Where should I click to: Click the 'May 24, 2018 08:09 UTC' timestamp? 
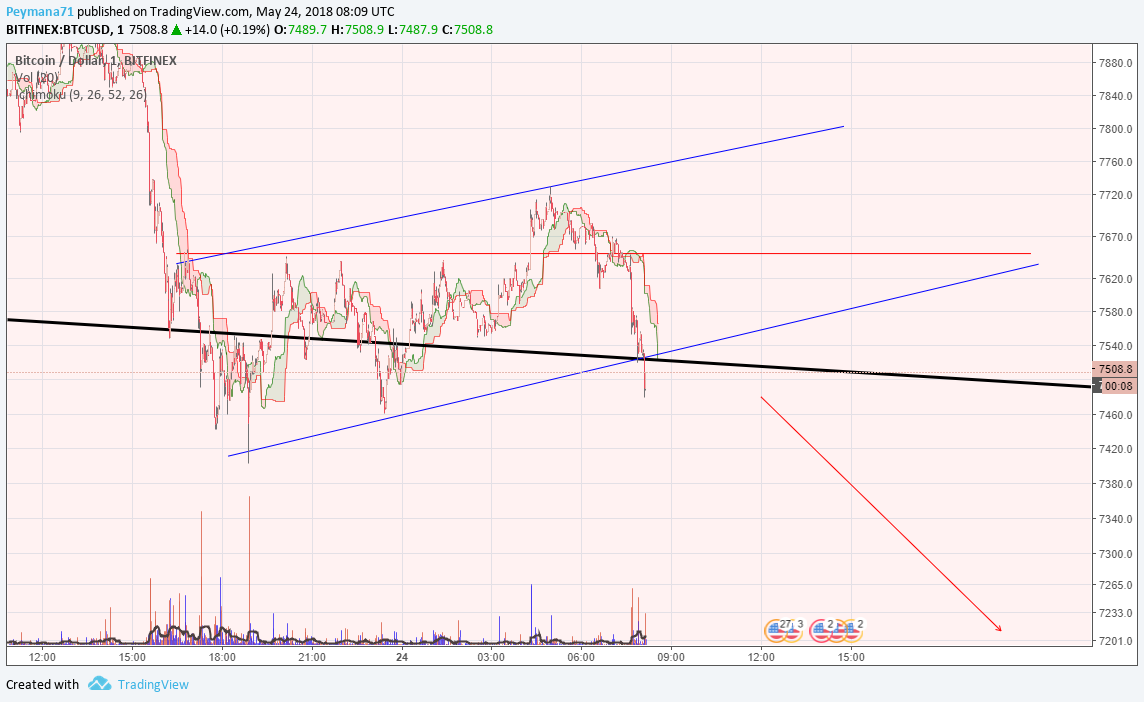325,12
